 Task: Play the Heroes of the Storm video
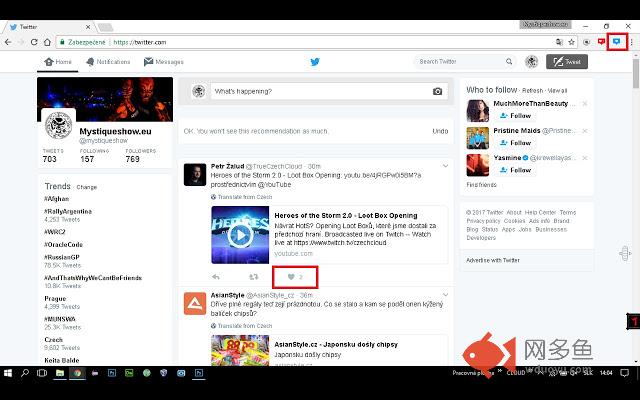pos(240,235)
